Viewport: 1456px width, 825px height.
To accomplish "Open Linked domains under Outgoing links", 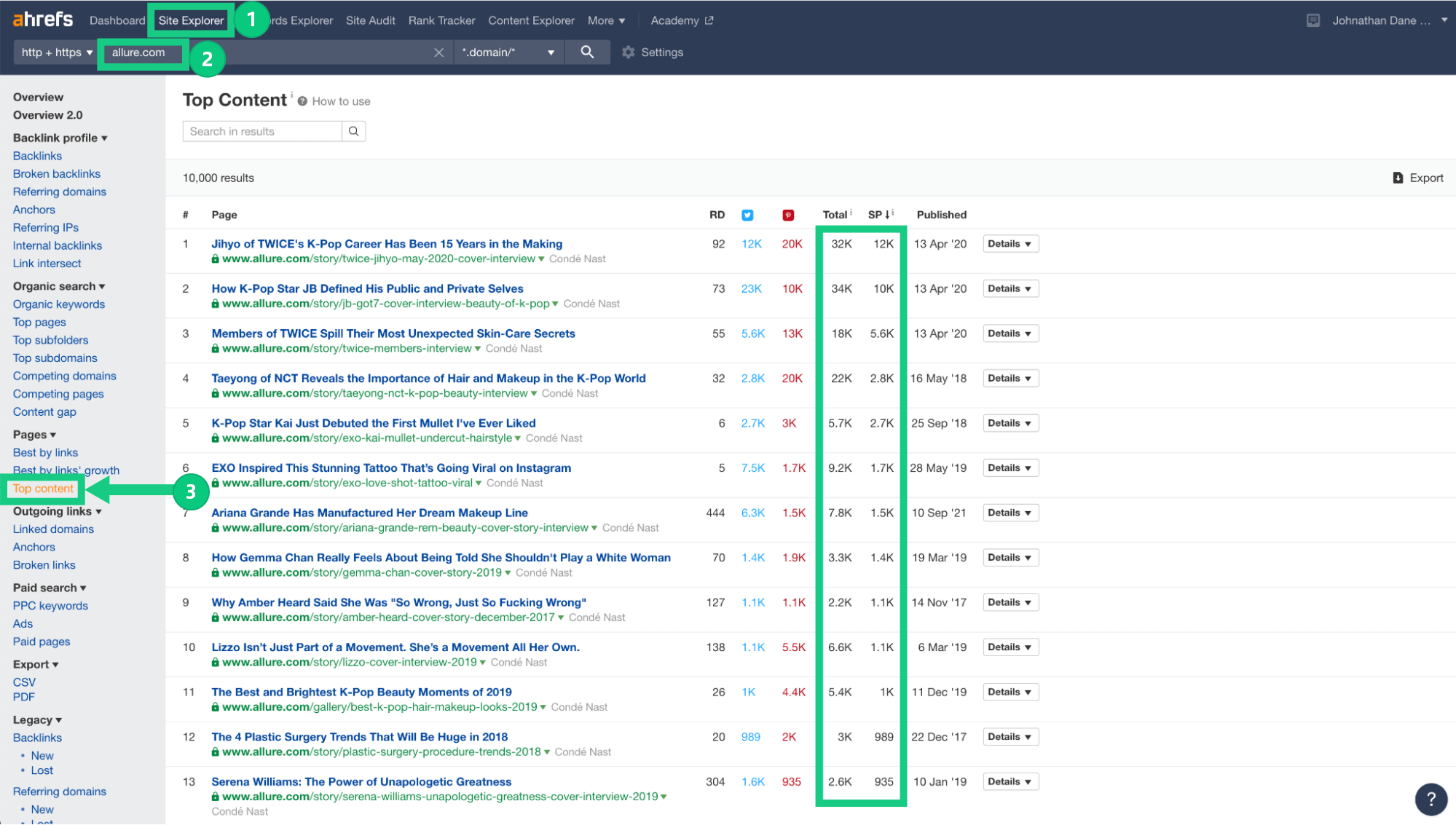I will click(x=53, y=529).
